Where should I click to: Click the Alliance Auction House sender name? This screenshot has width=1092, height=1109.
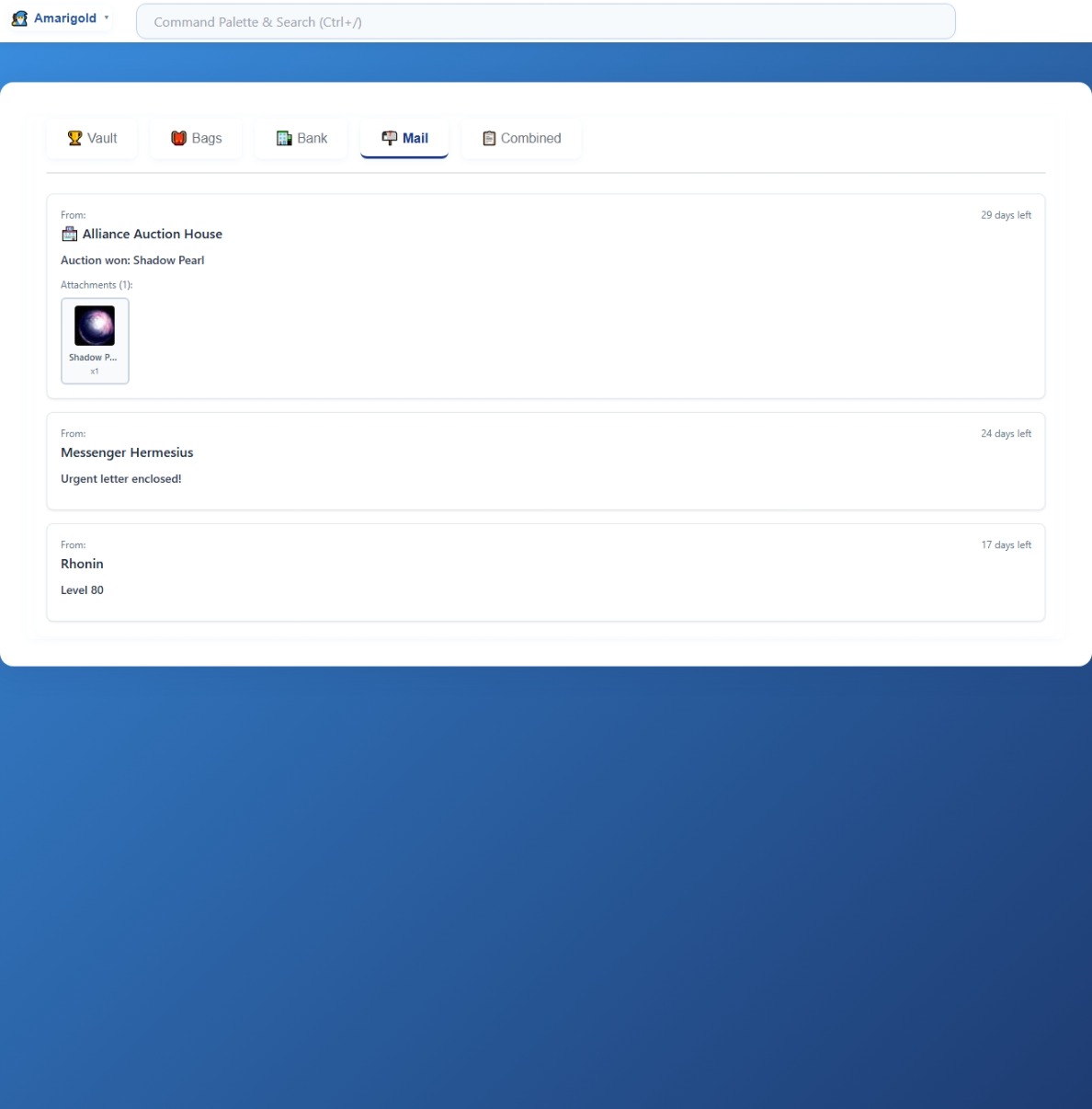click(x=153, y=234)
